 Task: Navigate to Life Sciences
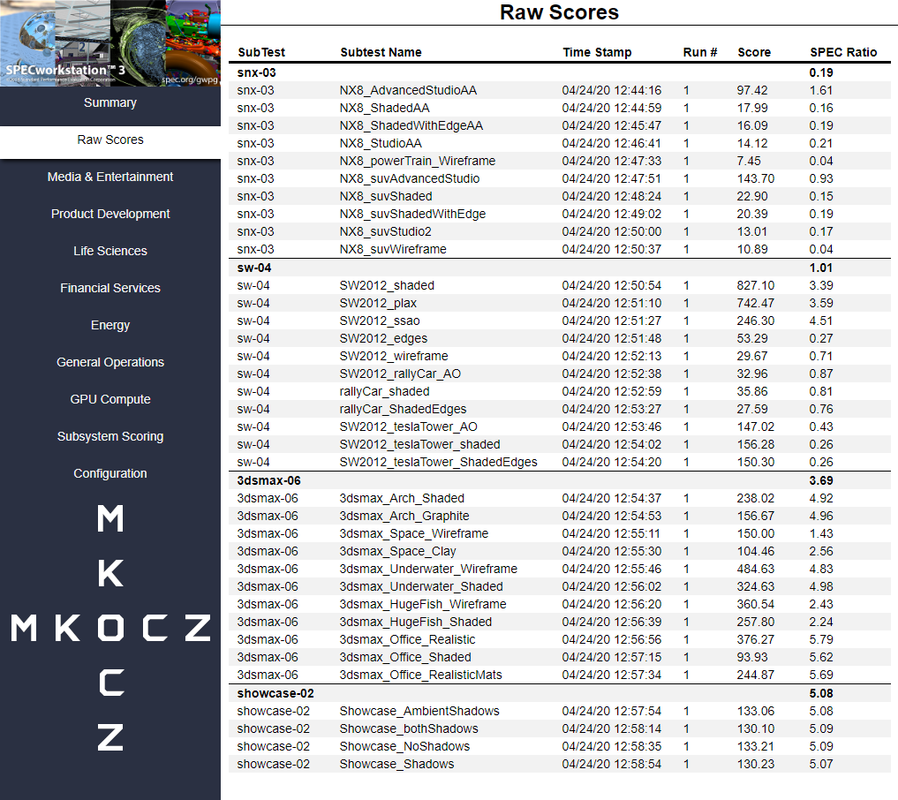[110, 251]
